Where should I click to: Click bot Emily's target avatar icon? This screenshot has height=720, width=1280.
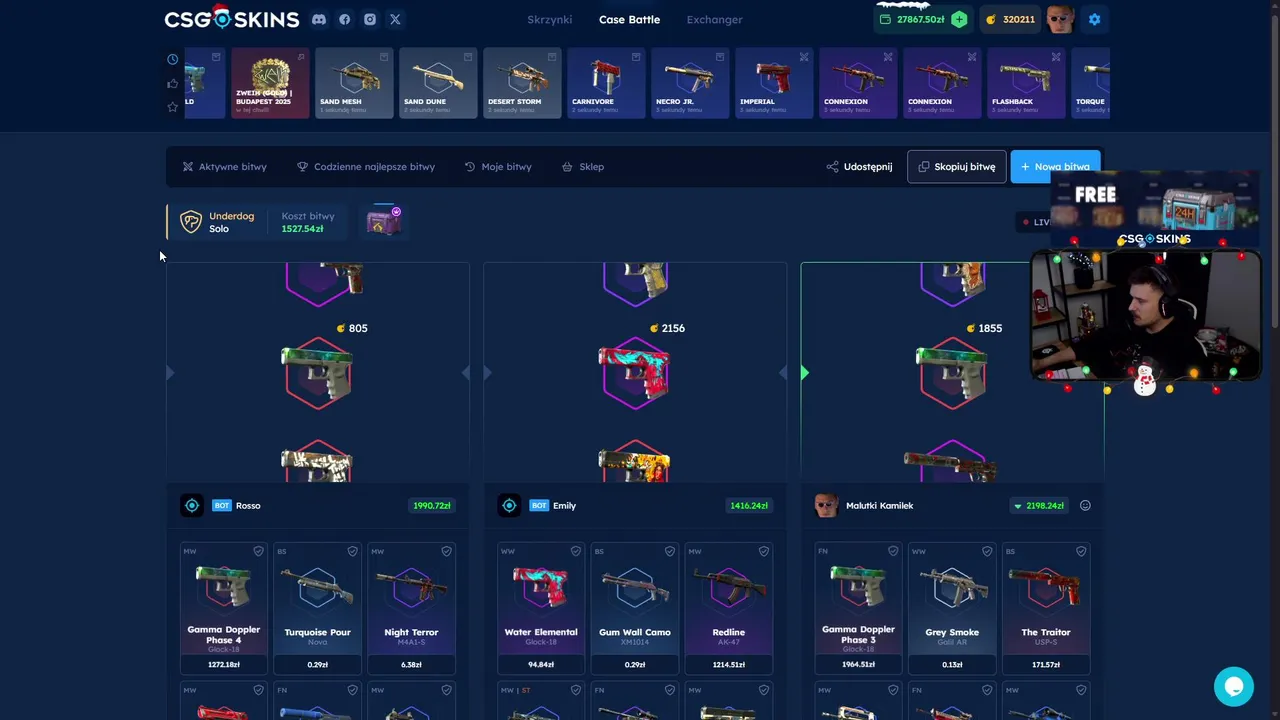[x=509, y=506]
